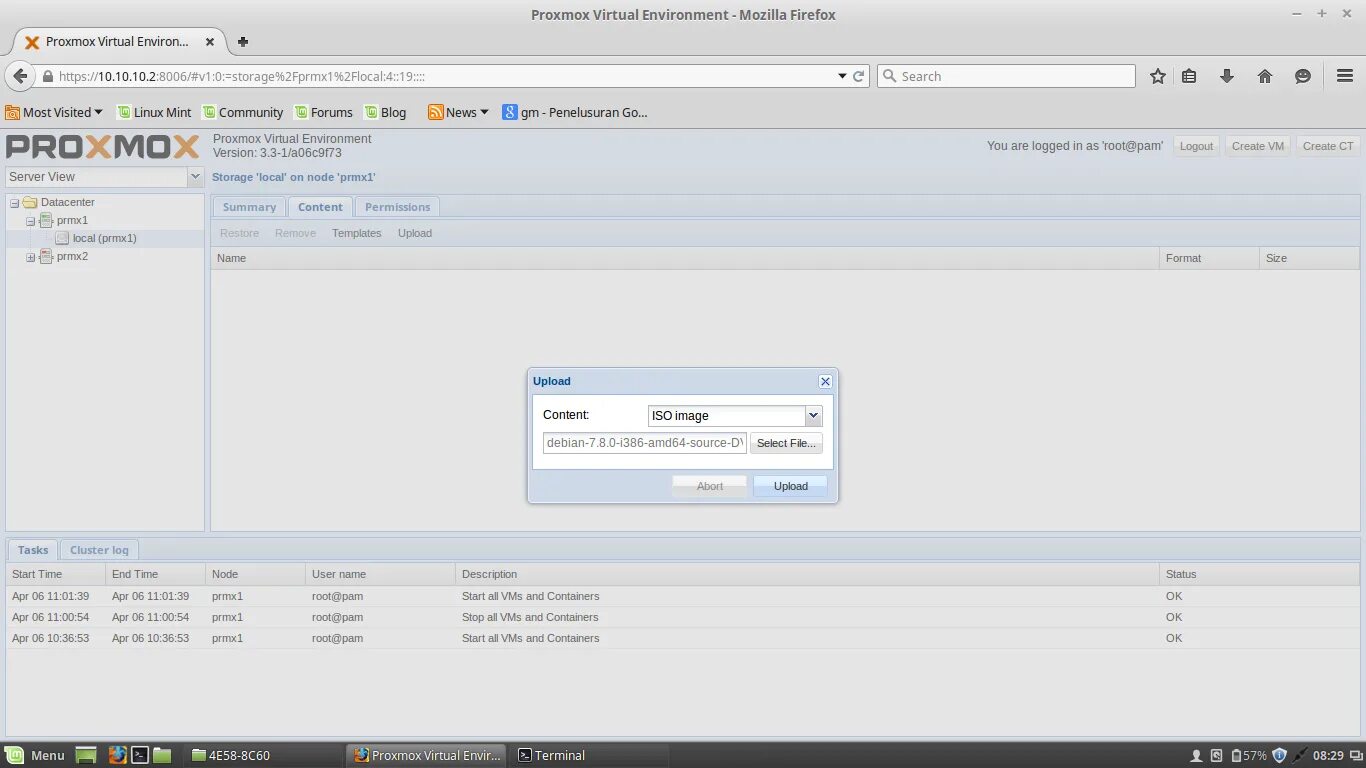Click the Proxmox logo
Viewport: 1366px width, 768px height.
[x=103, y=147]
